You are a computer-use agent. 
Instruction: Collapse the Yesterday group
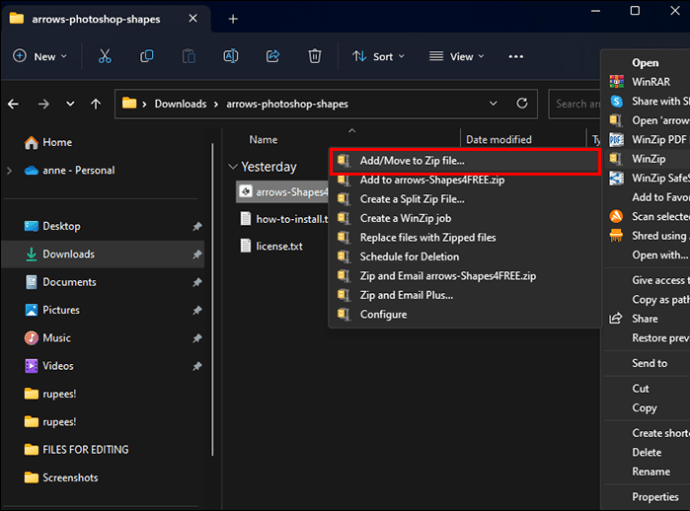(x=233, y=167)
